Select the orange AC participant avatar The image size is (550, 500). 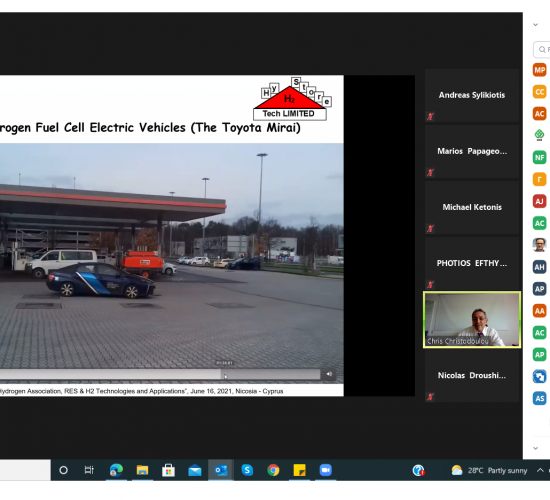(x=539, y=114)
